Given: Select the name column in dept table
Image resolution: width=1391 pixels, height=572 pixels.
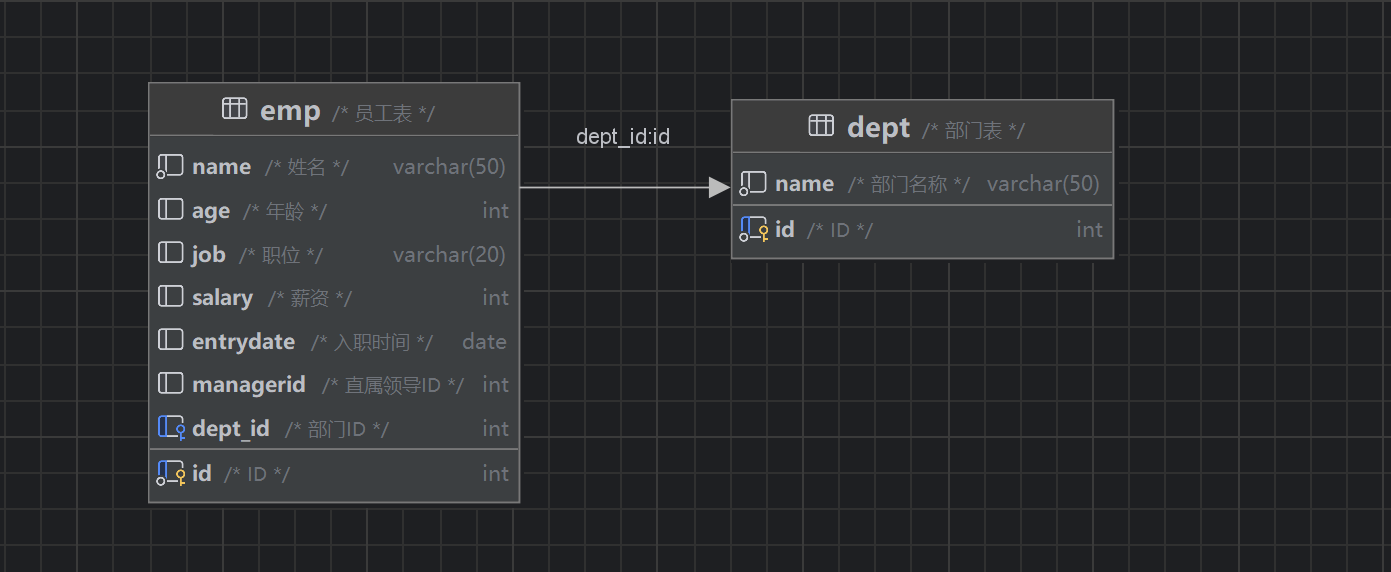Looking at the screenshot, I should click(x=804, y=184).
